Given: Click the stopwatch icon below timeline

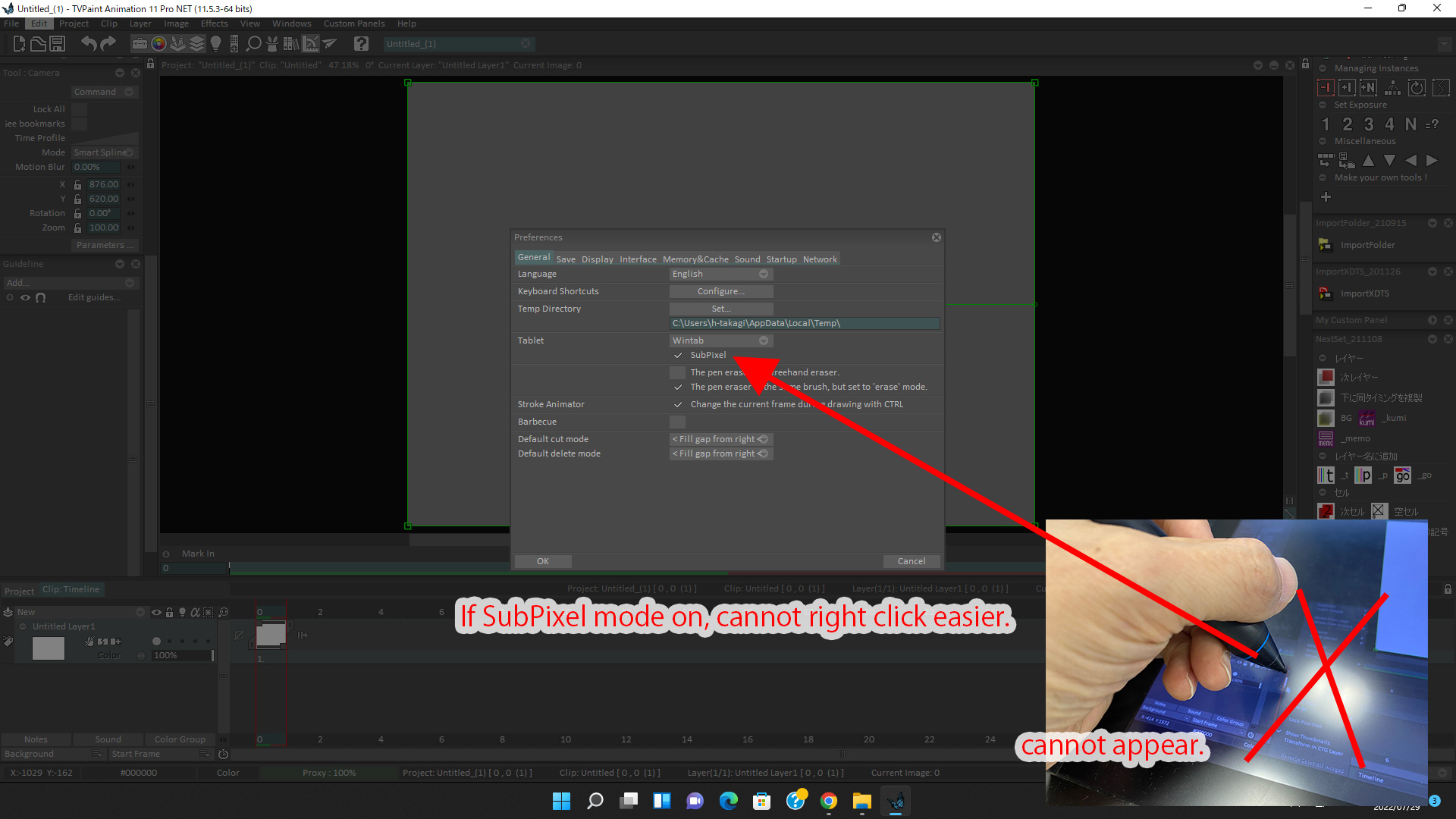Looking at the screenshot, I should coord(223,755).
